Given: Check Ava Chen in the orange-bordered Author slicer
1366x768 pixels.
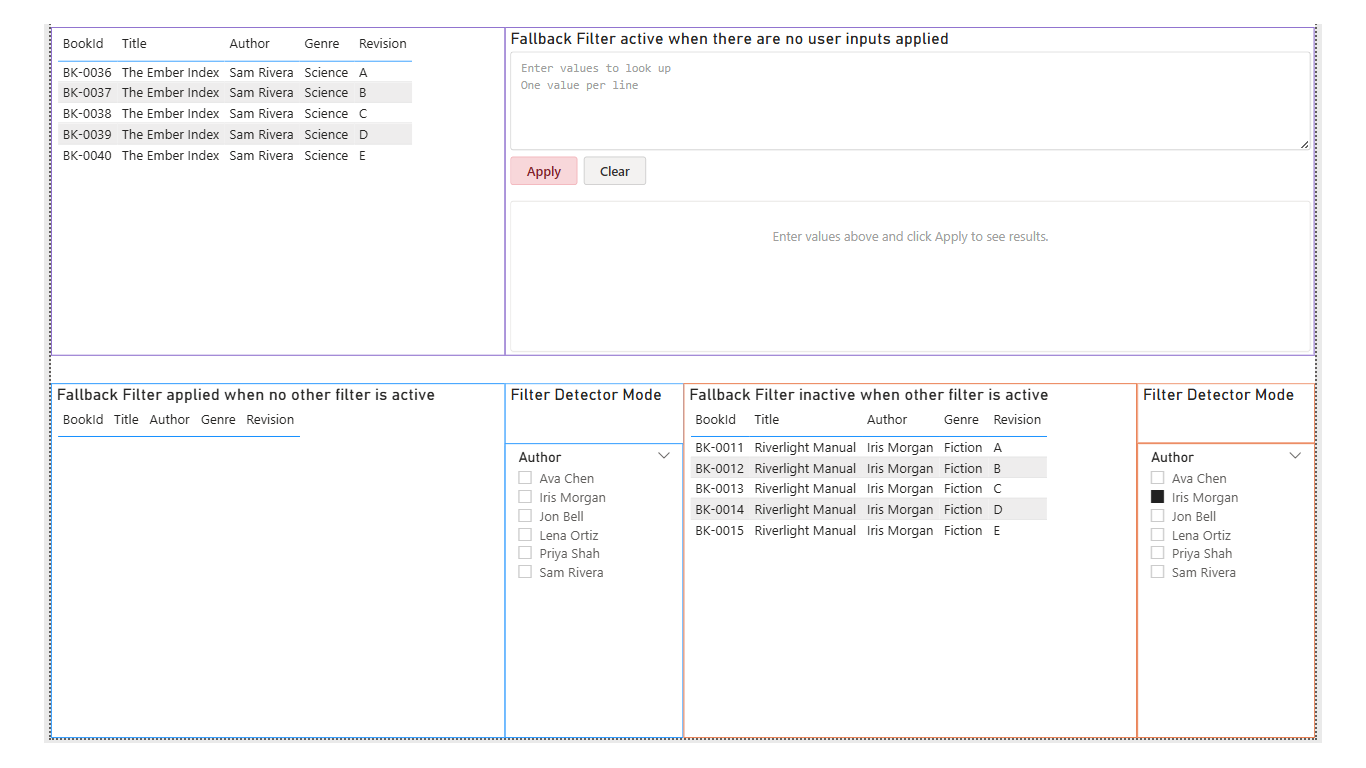Looking at the screenshot, I should point(1158,478).
